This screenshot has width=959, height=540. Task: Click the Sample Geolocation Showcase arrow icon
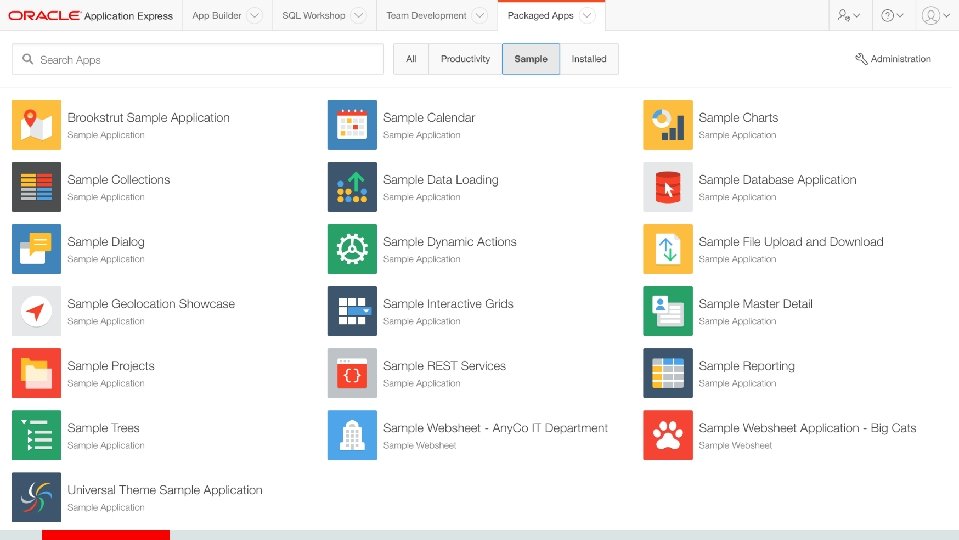[x=36, y=311]
